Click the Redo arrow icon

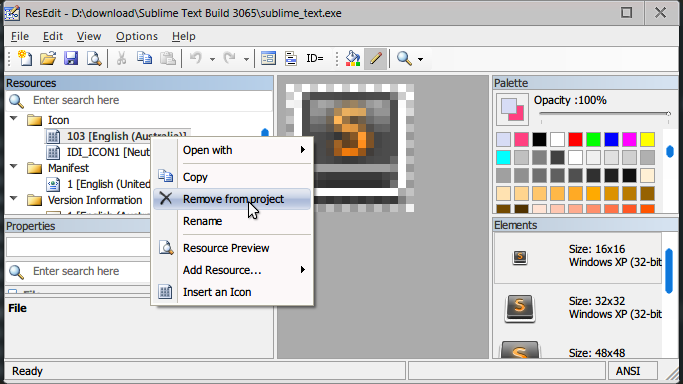coord(230,58)
